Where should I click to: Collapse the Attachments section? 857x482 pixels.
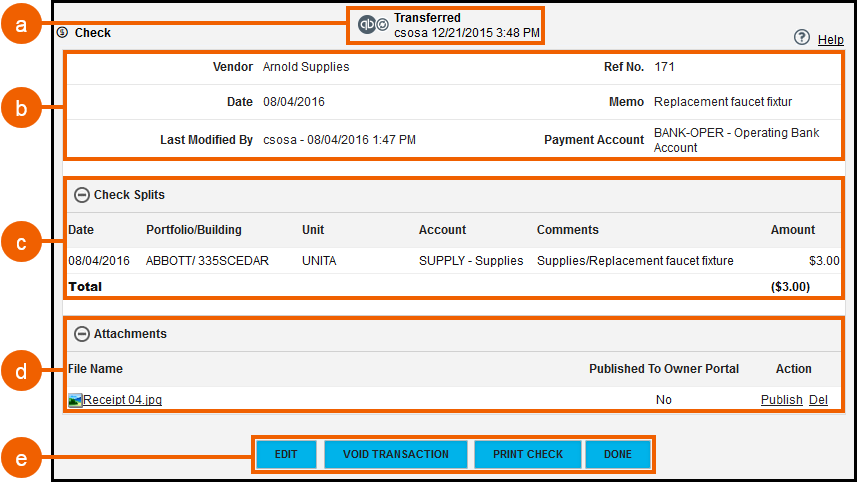(x=82, y=334)
